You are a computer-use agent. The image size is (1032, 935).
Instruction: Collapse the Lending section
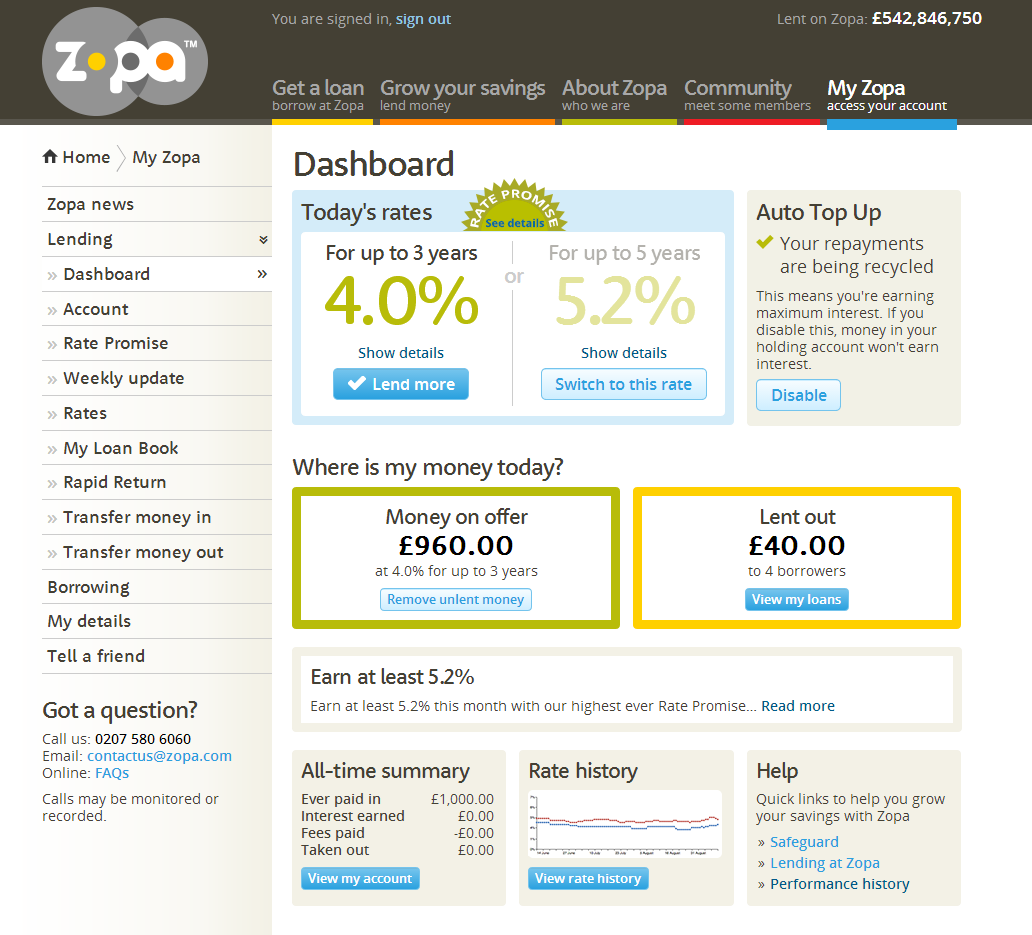pos(263,239)
